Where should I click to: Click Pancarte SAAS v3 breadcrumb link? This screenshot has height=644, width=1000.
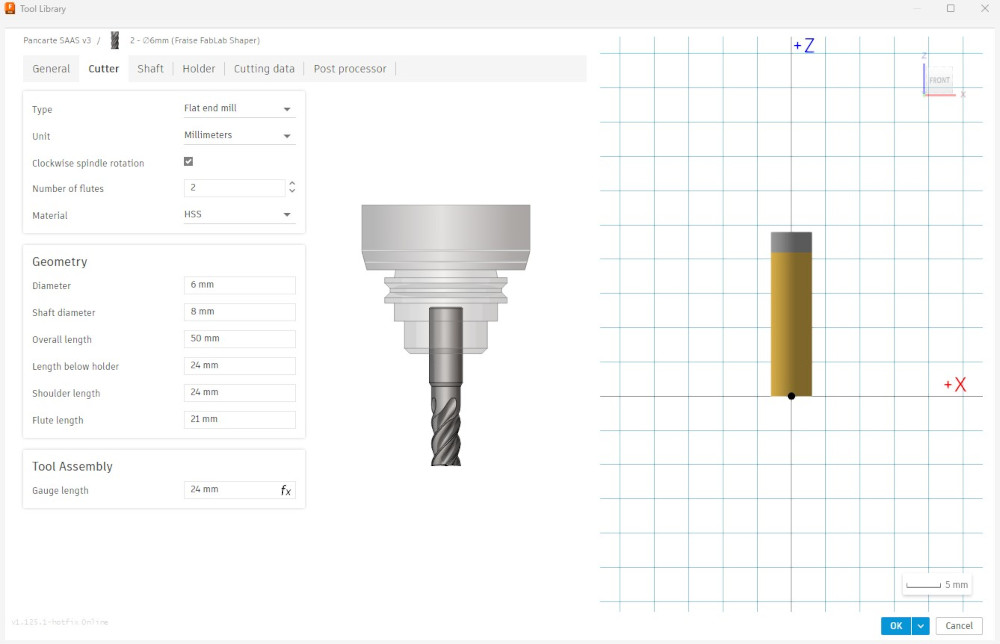pos(57,40)
